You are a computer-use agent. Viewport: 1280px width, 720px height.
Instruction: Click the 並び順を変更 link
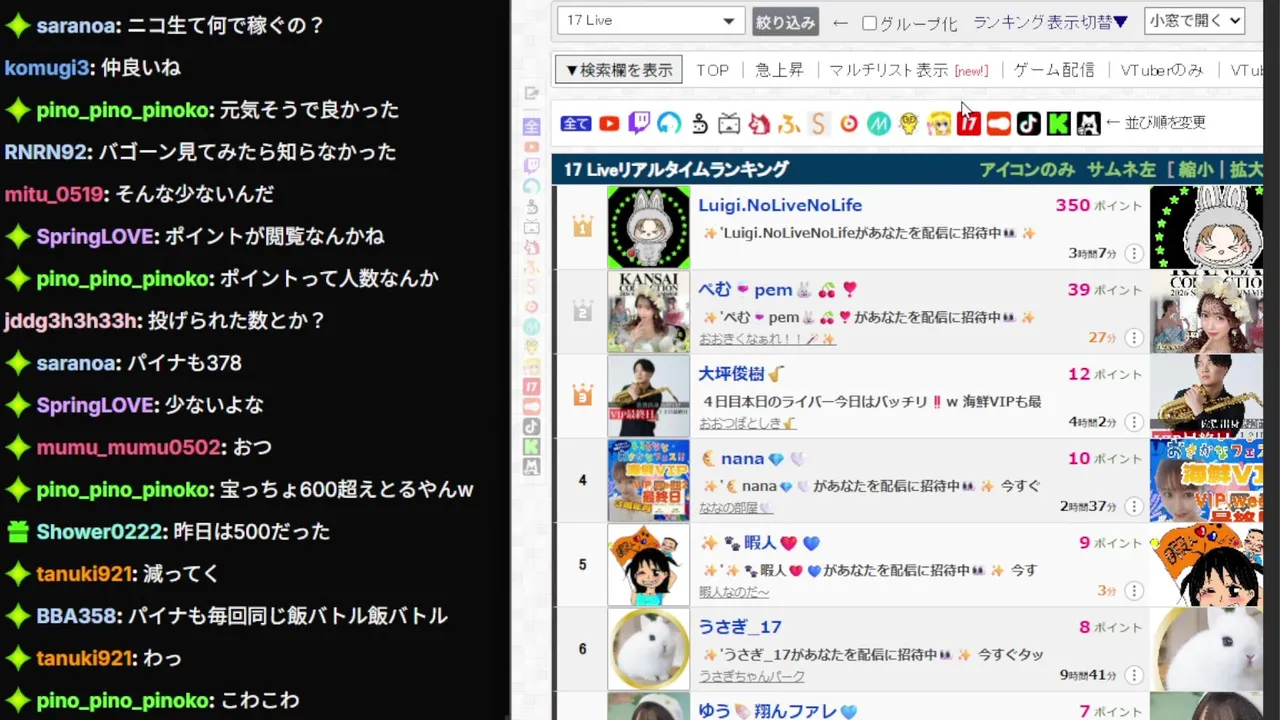pos(1165,123)
